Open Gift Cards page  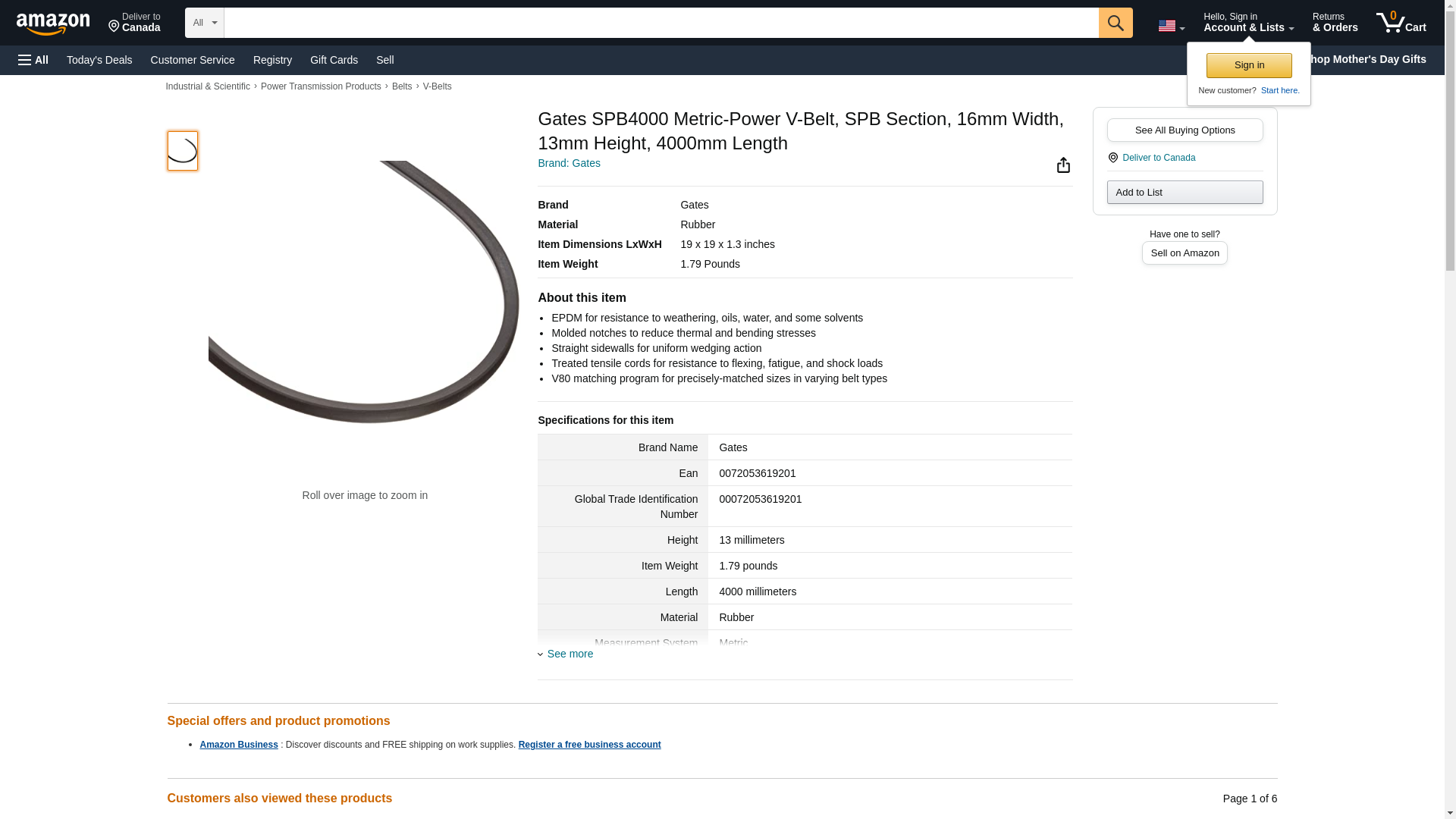(334, 60)
